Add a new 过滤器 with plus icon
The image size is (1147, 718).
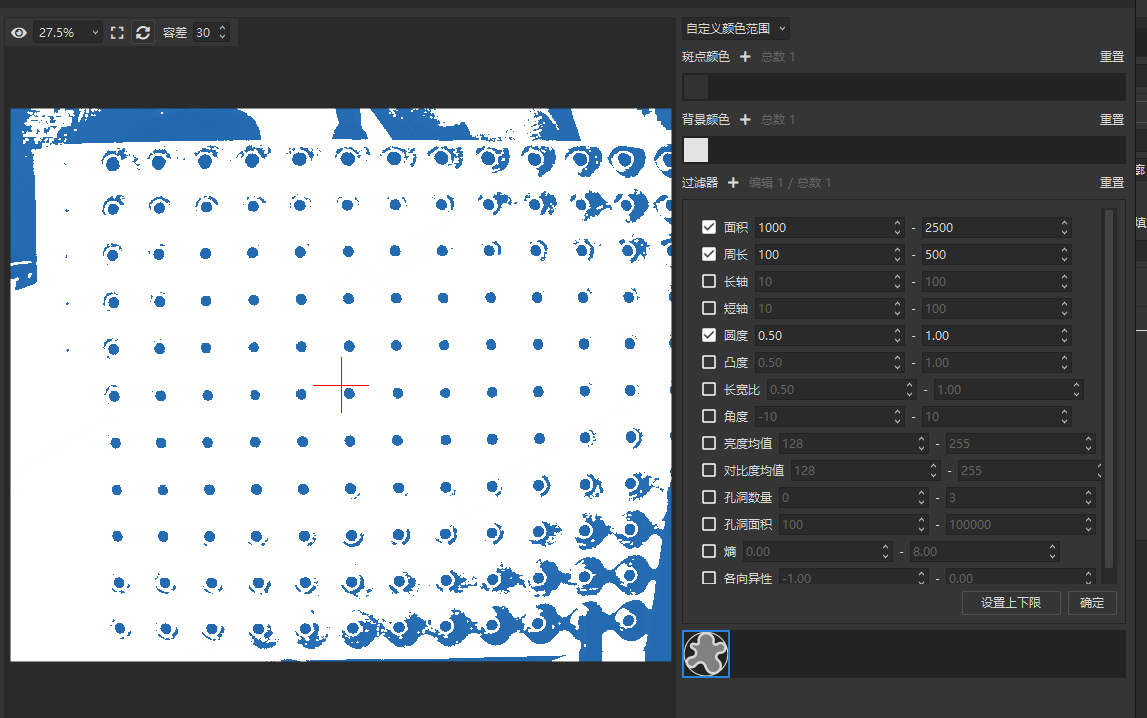pos(733,183)
